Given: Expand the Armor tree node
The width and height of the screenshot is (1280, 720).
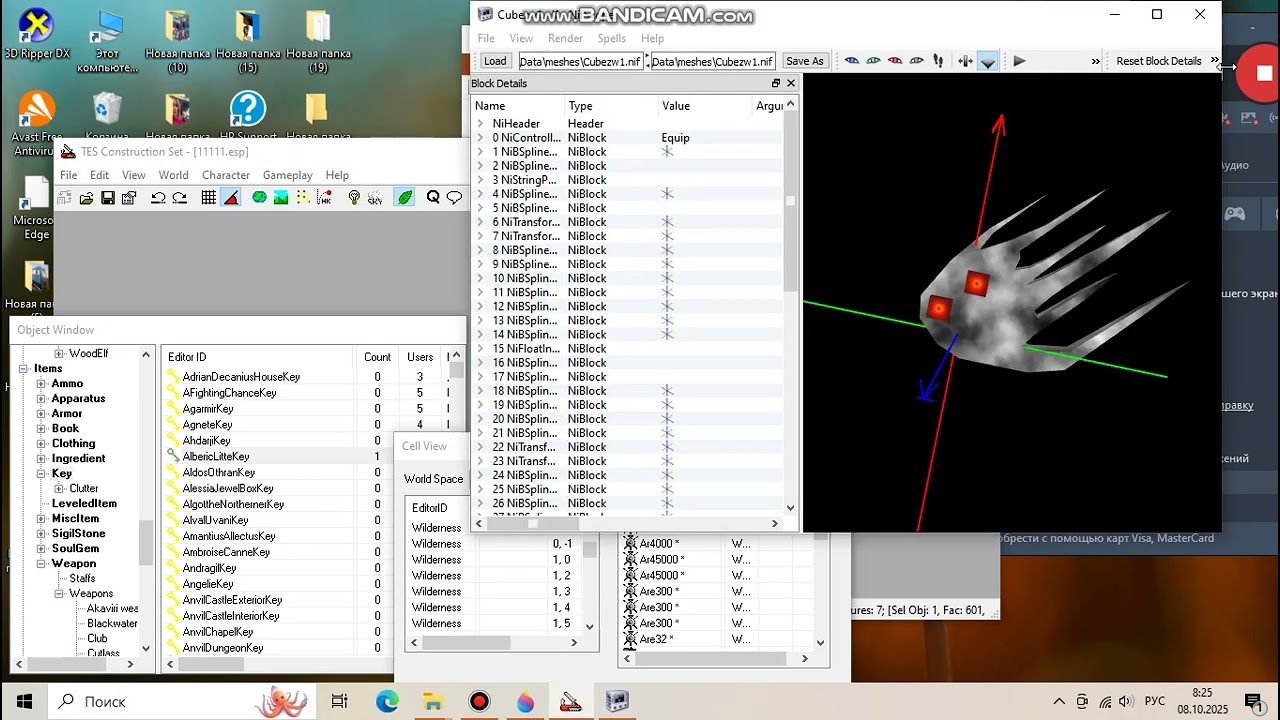Looking at the screenshot, I should pos(41,414).
